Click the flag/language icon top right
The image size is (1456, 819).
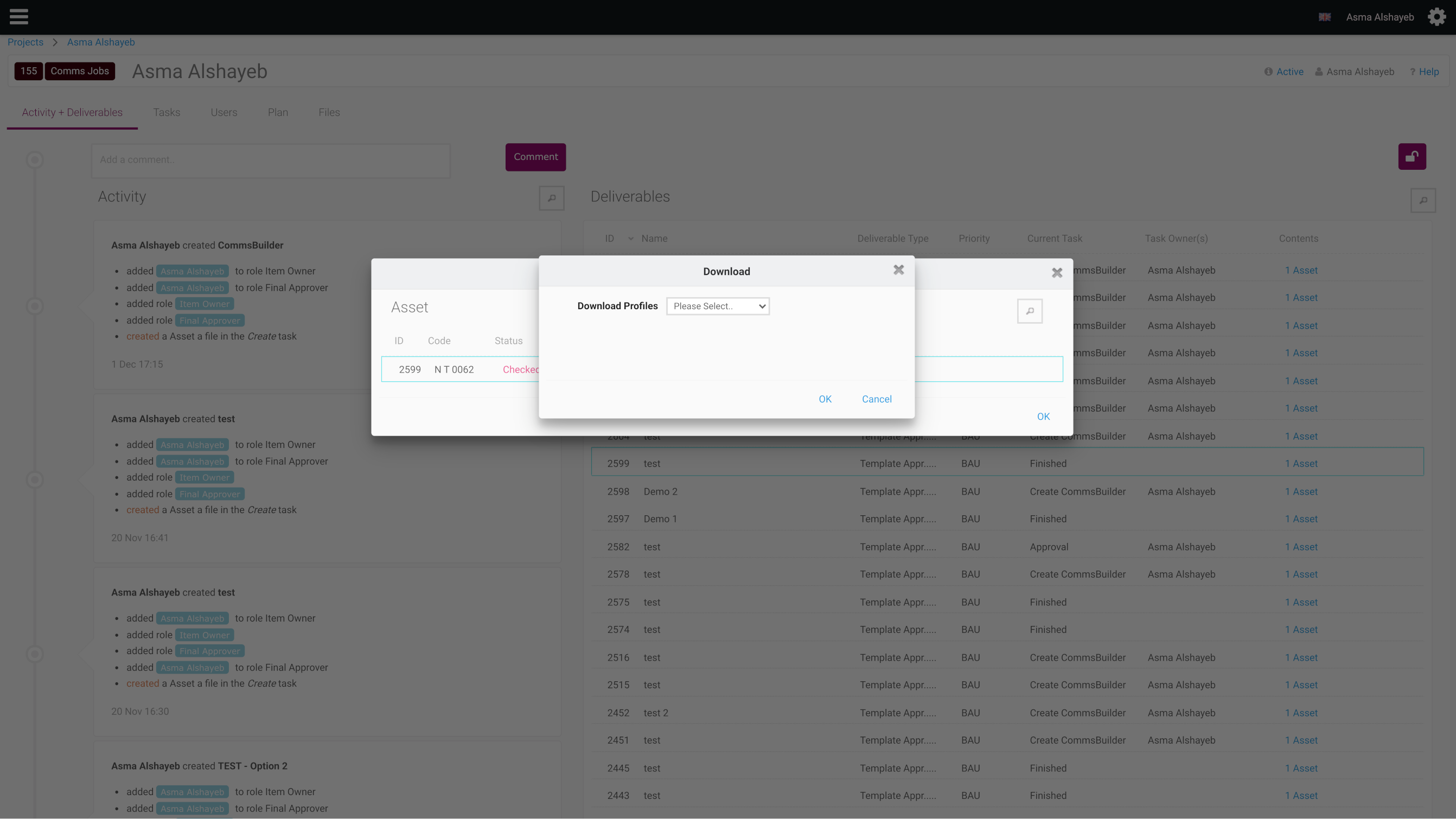pos(1325,17)
